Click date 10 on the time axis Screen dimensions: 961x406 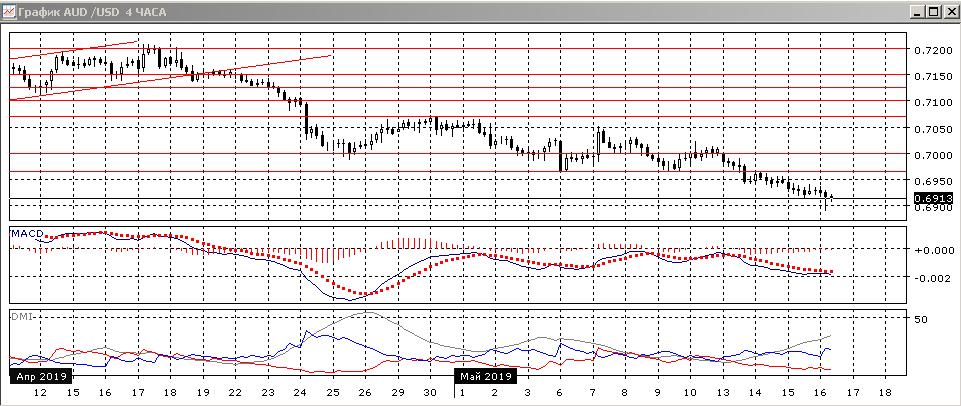(x=689, y=393)
